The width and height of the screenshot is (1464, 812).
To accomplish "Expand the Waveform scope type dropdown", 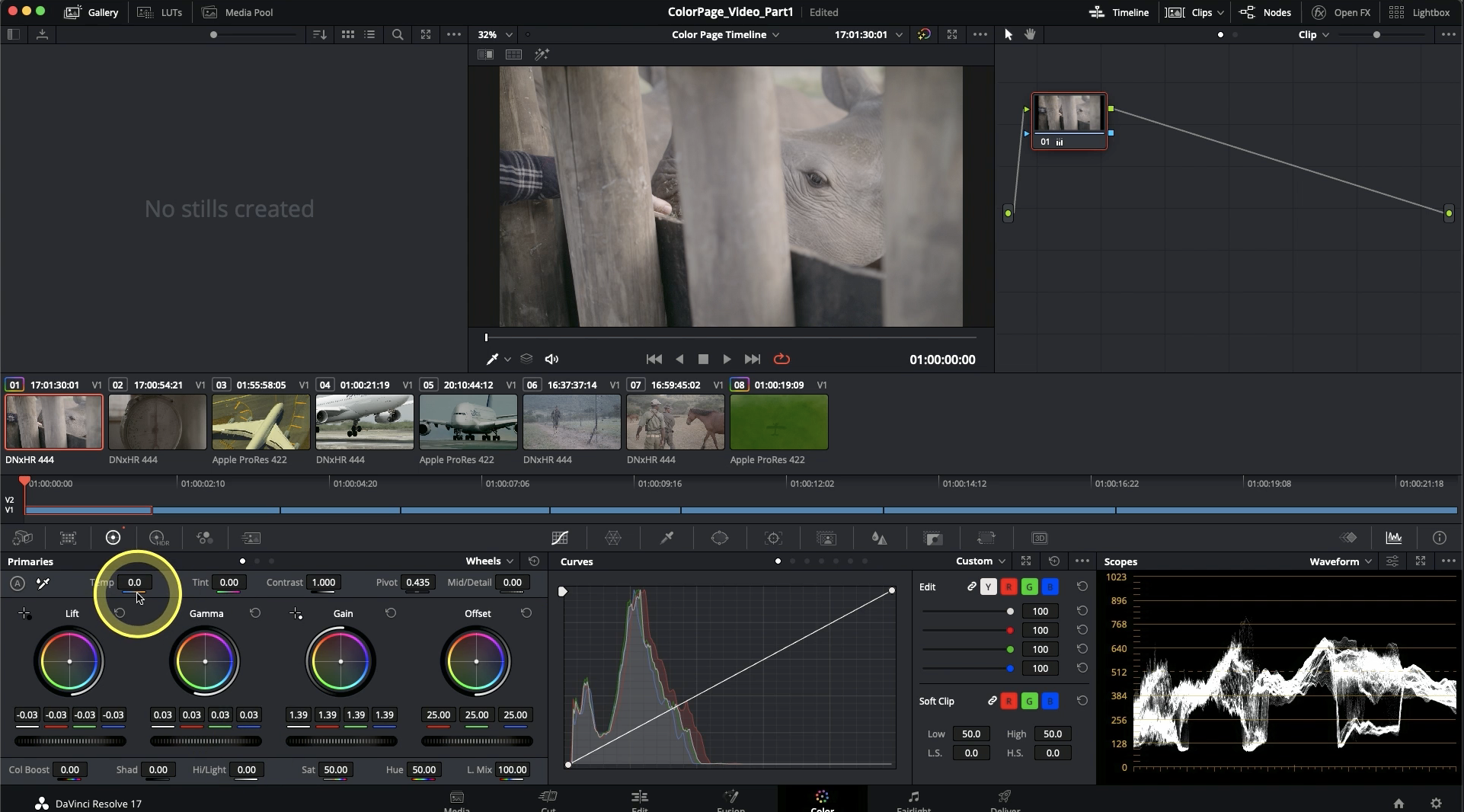I will click(x=1340, y=561).
